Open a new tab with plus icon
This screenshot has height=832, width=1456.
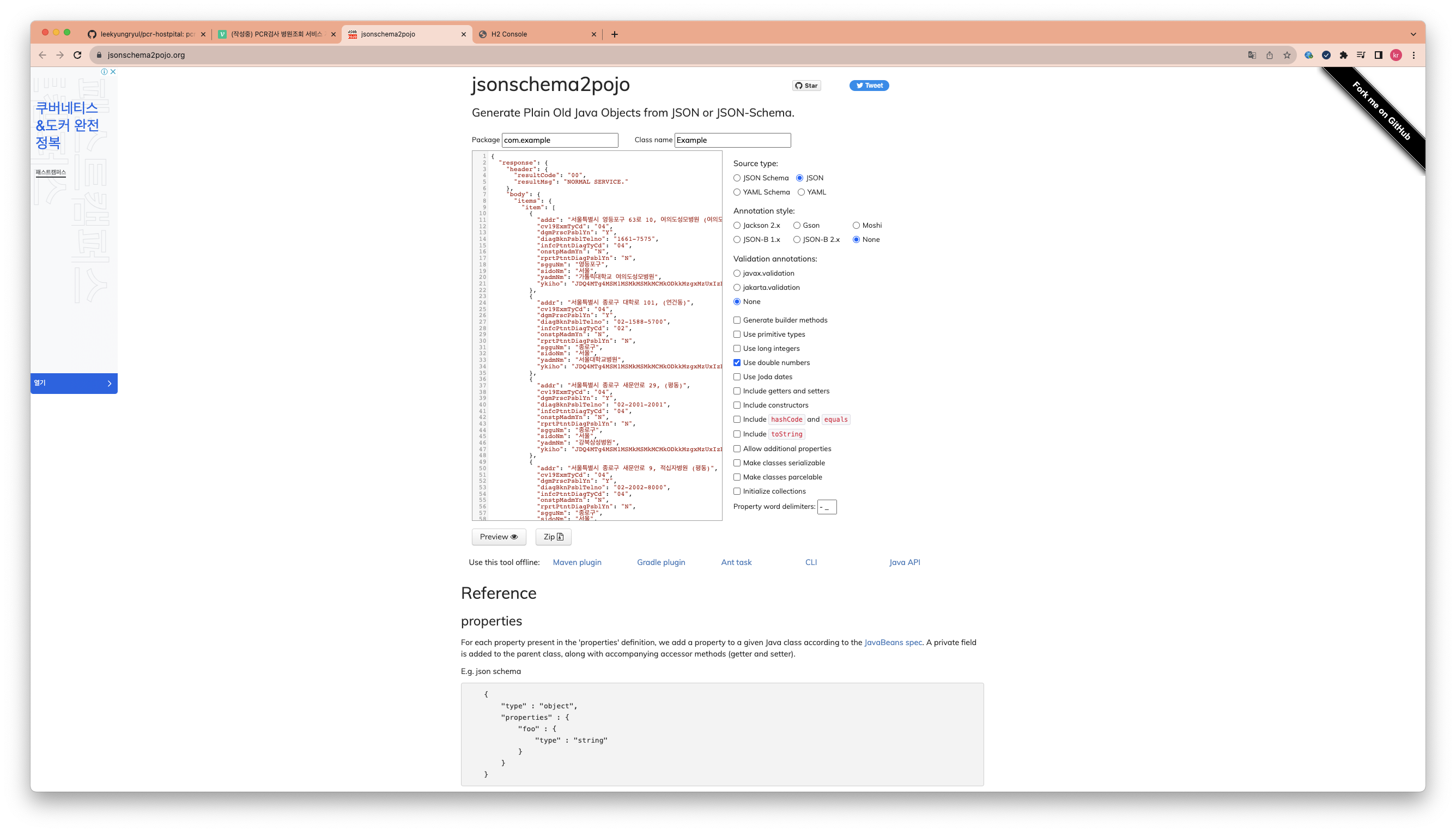pyautogui.click(x=614, y=34)
